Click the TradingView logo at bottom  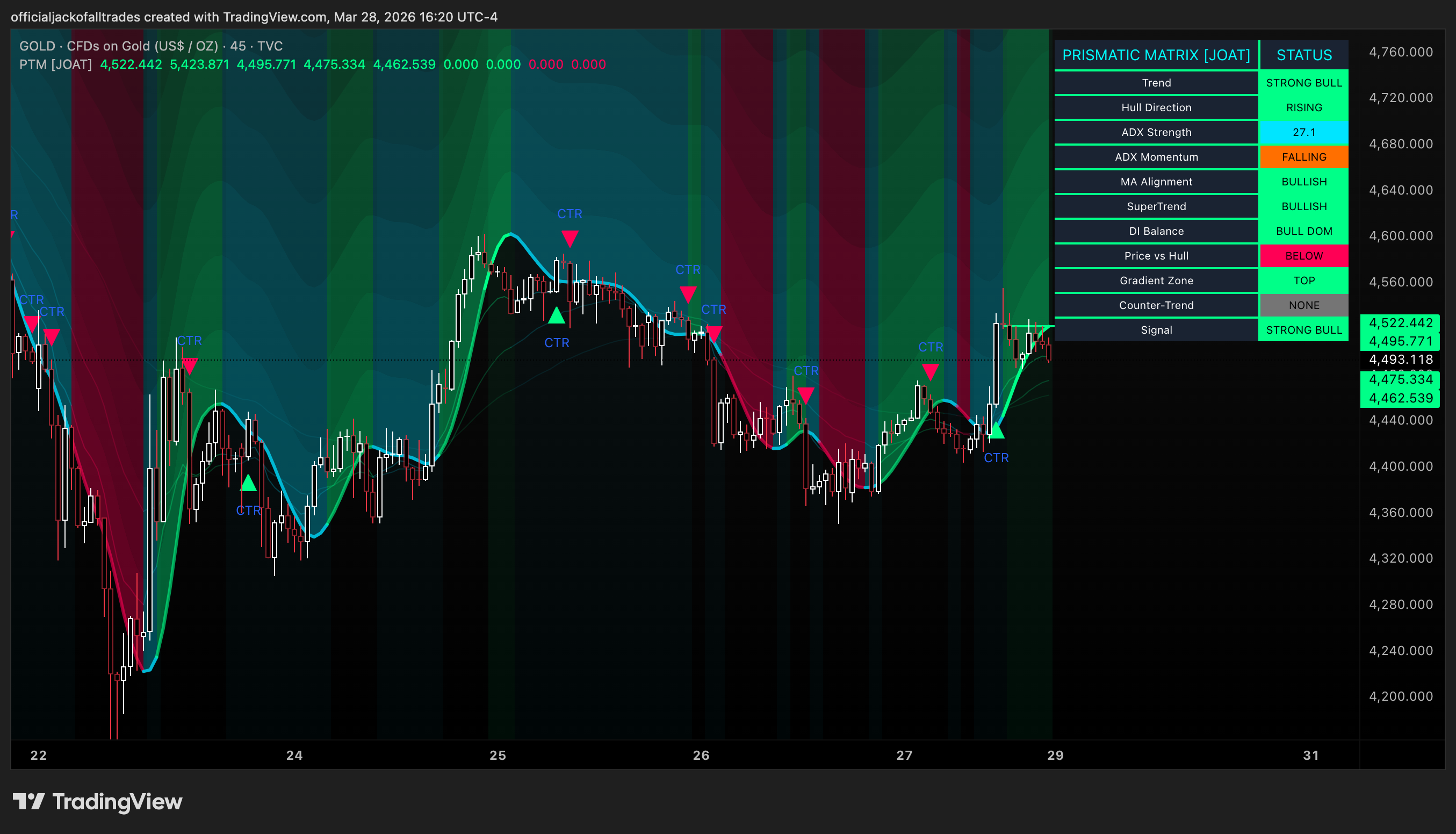tap(97, 801)
